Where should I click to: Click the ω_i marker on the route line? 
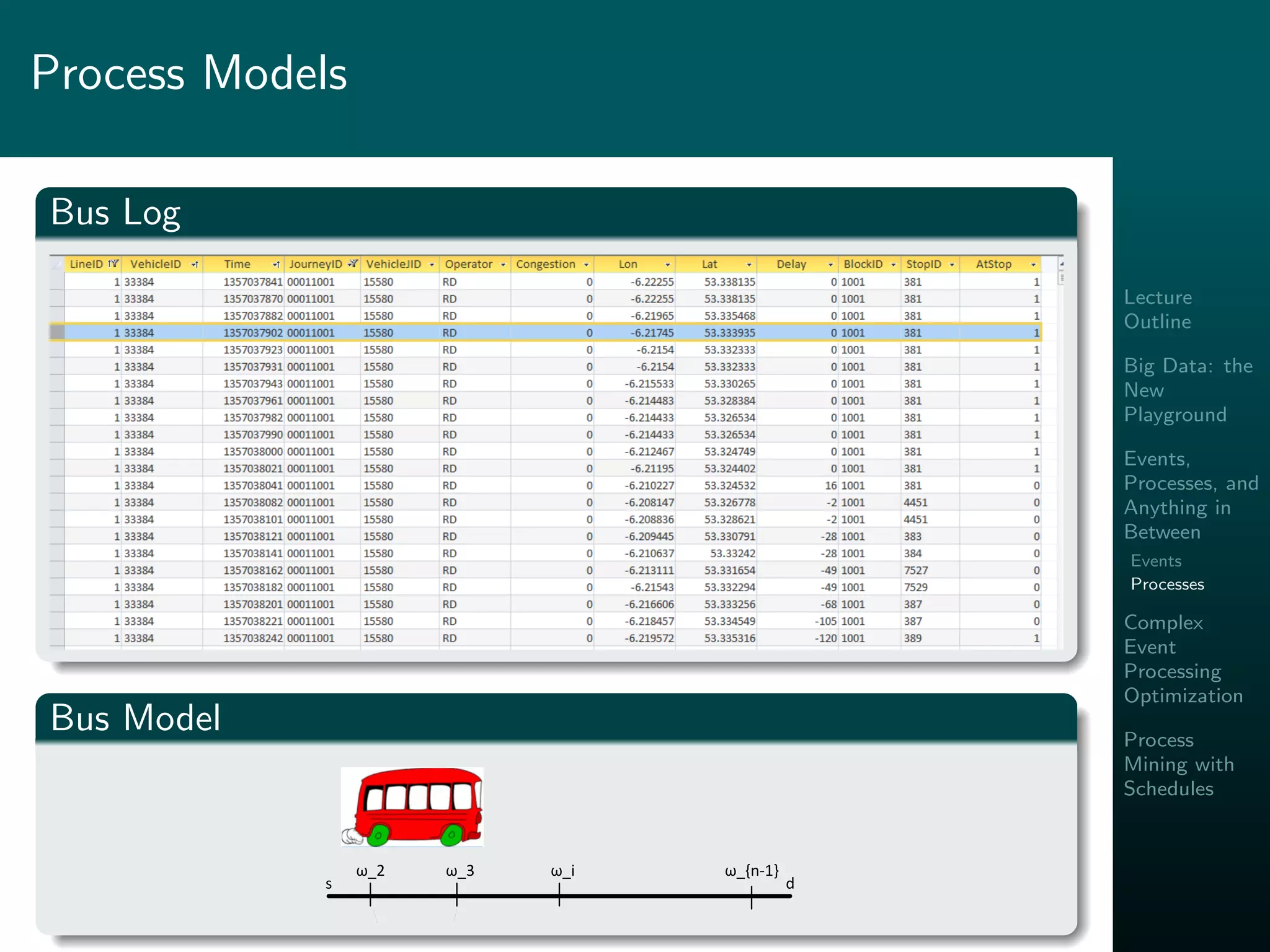(x=559, y=895)
